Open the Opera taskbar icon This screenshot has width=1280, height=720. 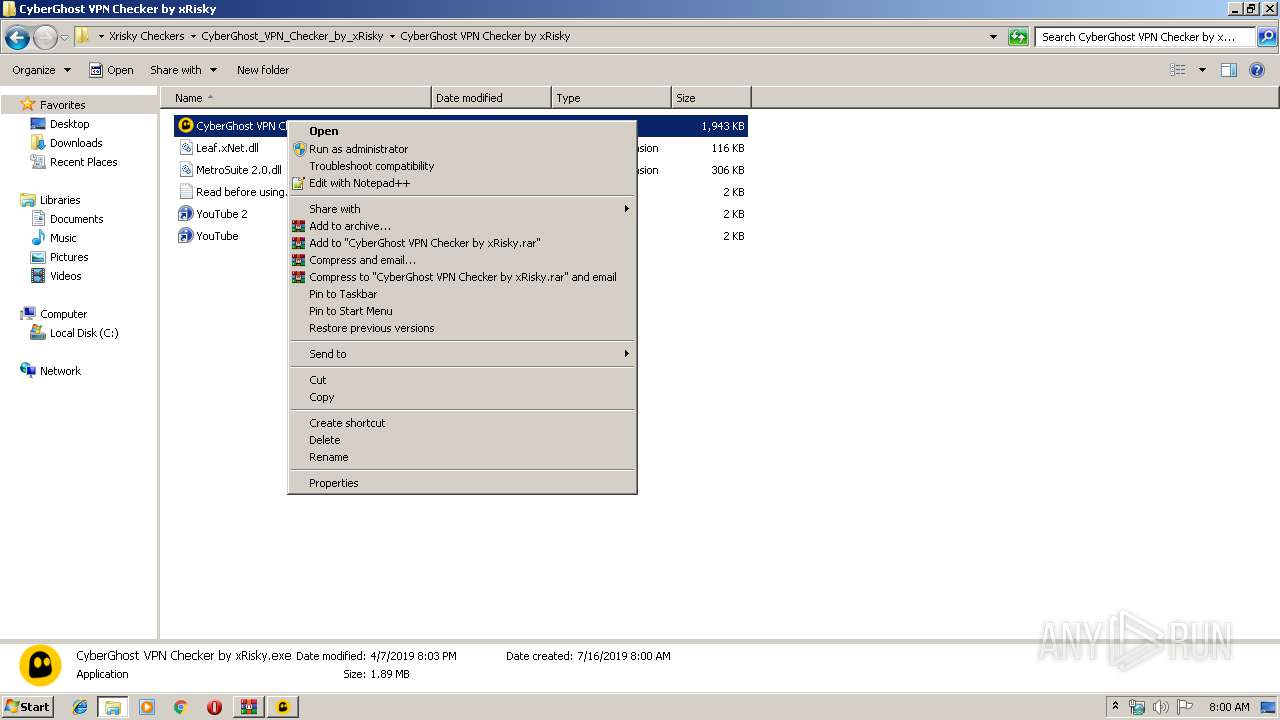click(x=214, y=707)
